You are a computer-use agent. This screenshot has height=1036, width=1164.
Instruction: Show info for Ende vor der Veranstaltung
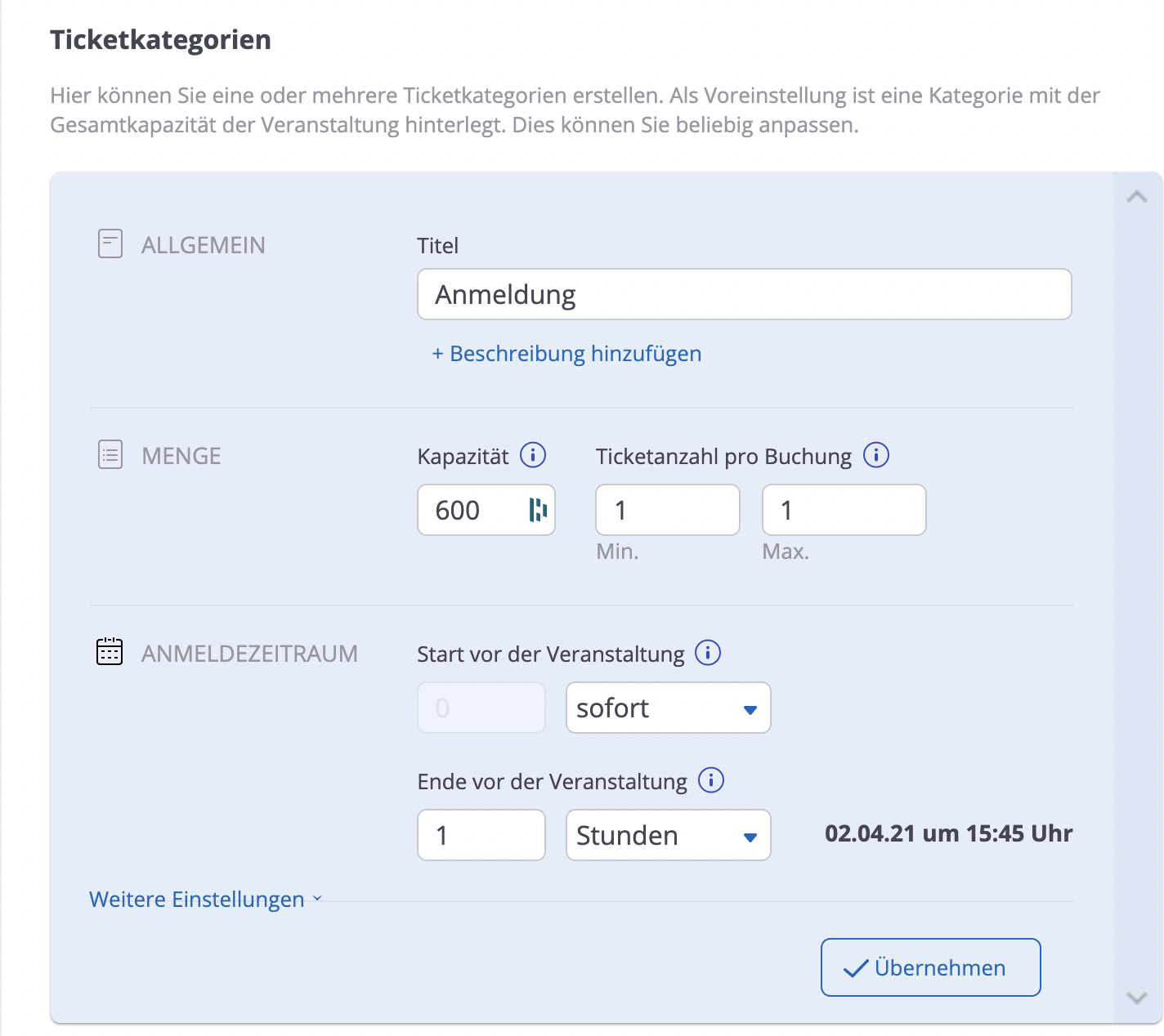click(x=711, y=780)
